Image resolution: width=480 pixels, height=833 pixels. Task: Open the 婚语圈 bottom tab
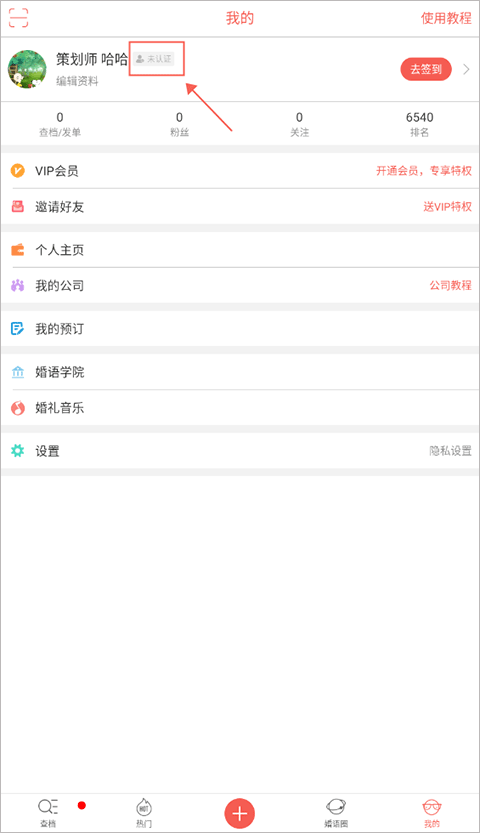(336, 813)
